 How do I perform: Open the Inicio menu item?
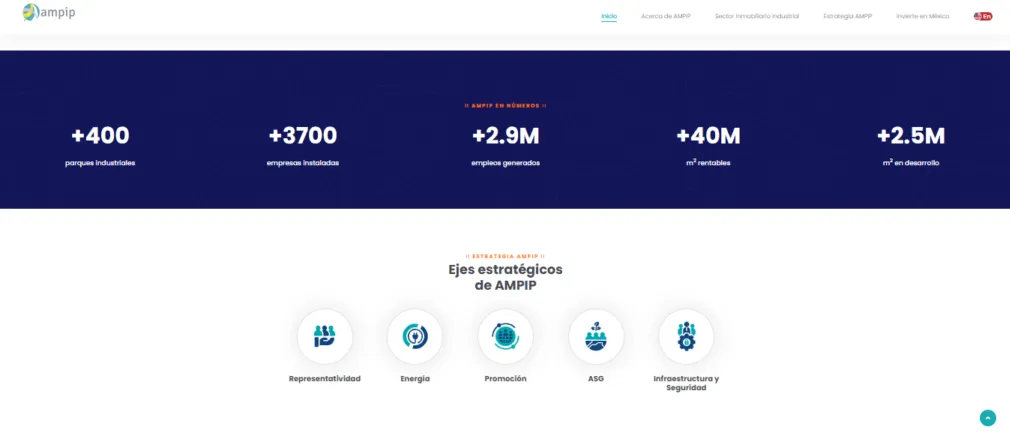[x=609, y=16]
